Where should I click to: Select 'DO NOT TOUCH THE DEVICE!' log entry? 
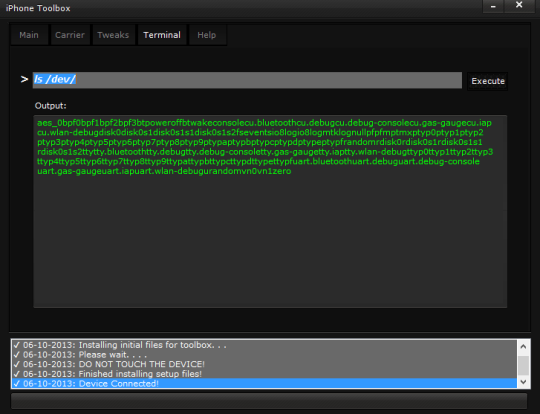[264, 364]
